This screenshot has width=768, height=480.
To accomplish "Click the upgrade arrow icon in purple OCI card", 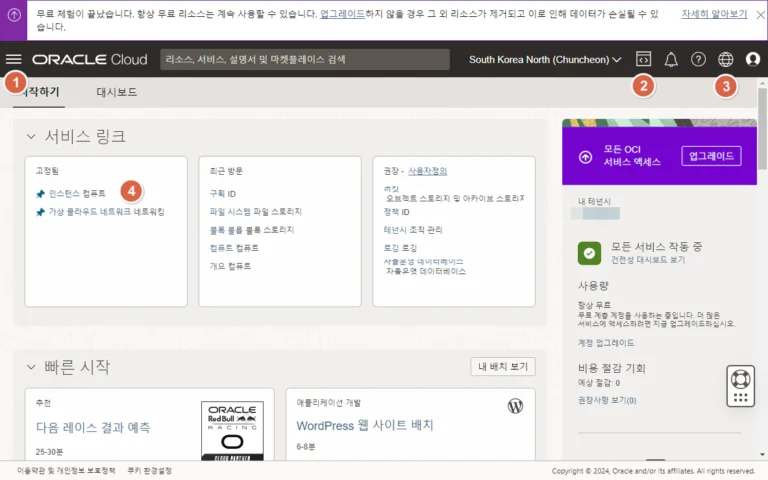I will (x=585, y=157).
